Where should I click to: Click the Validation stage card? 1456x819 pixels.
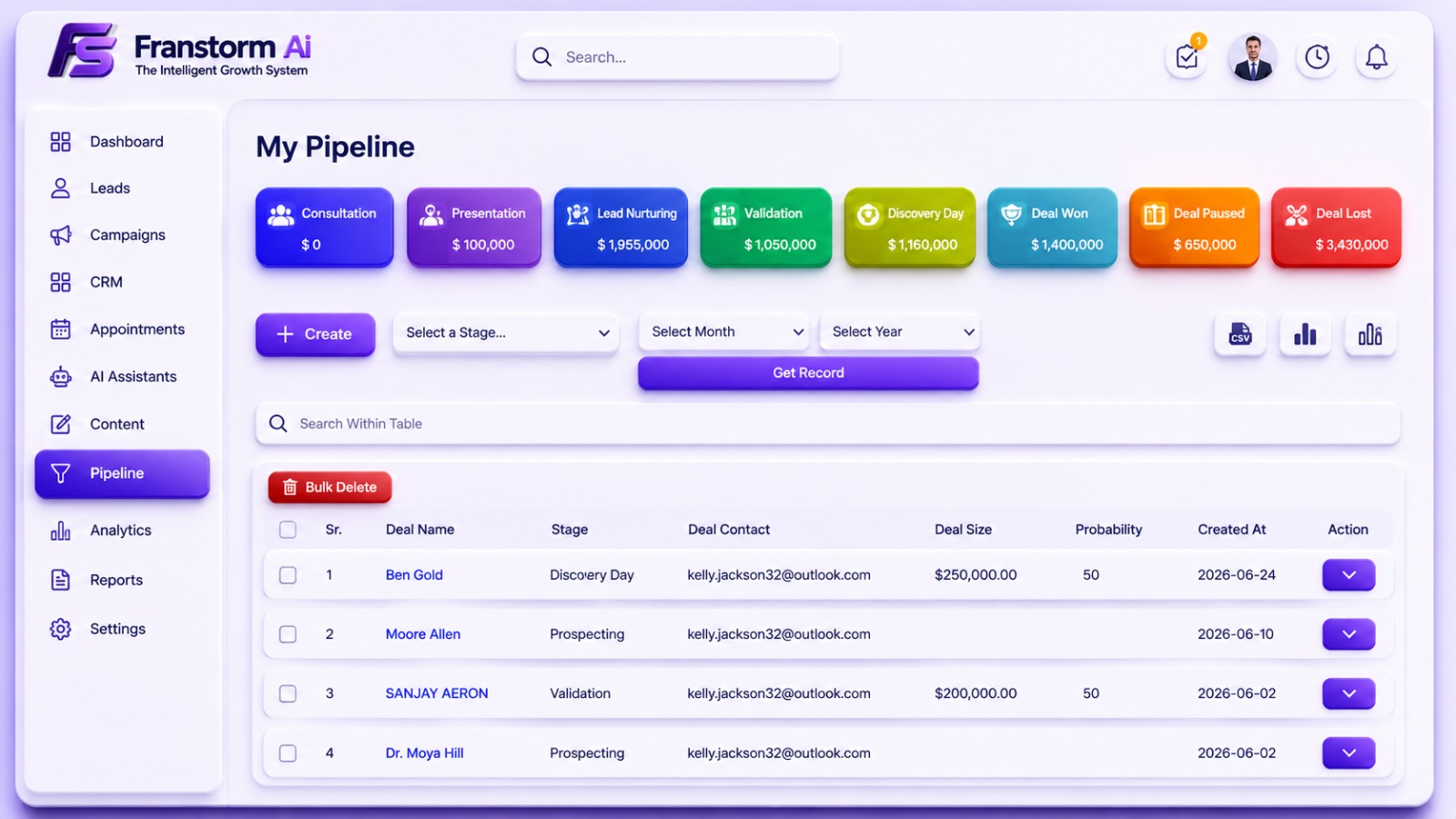tap(765, 227)
